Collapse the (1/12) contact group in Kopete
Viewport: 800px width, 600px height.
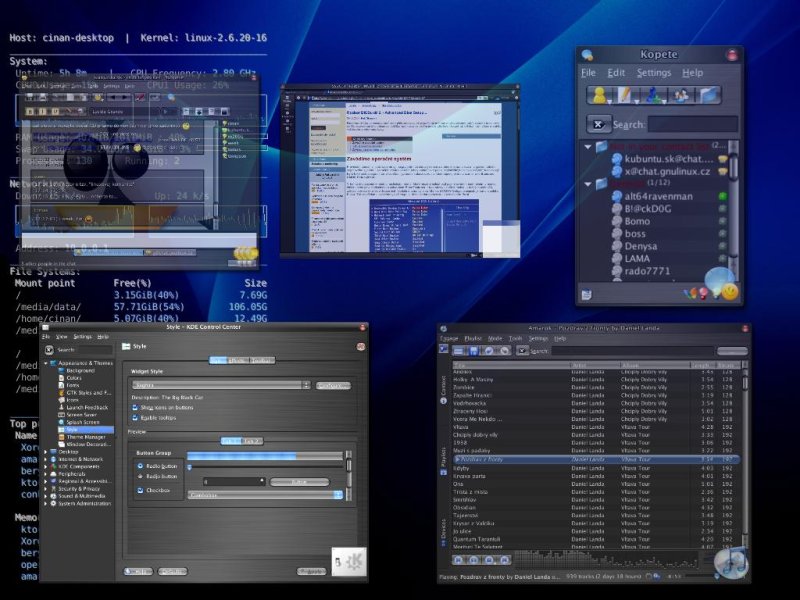[588, 184]
